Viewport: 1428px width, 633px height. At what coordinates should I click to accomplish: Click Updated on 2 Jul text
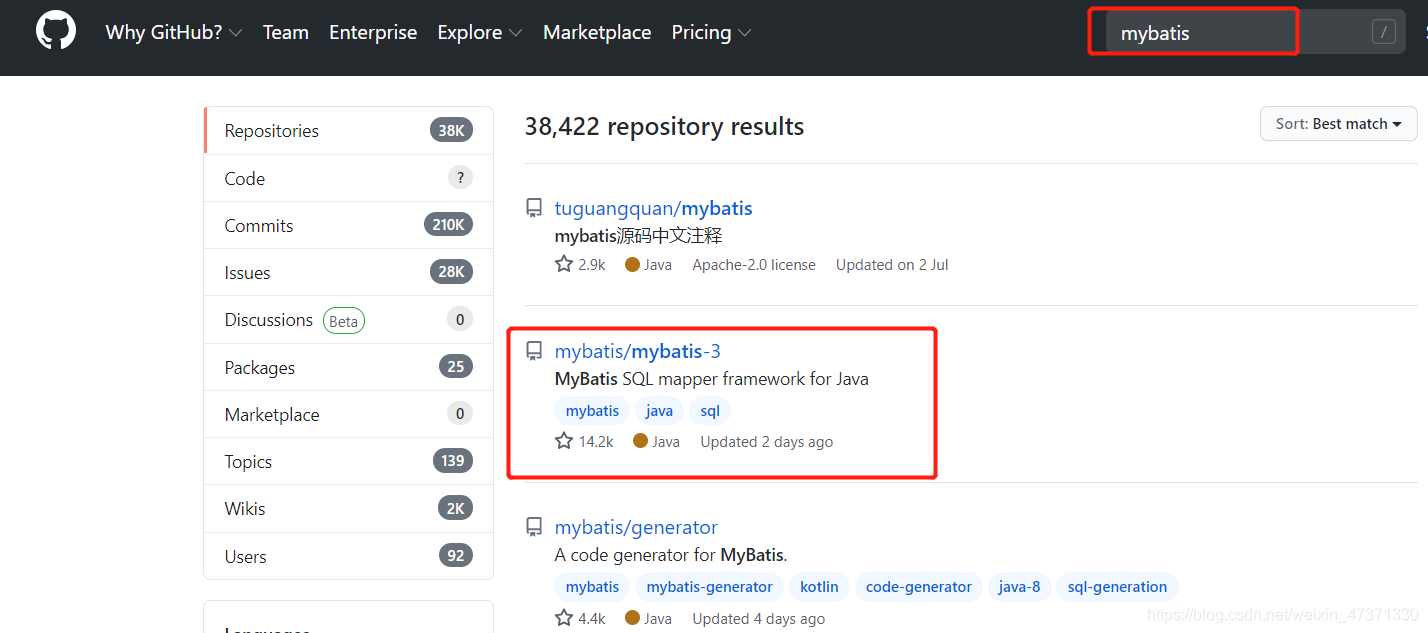(892, 265)
